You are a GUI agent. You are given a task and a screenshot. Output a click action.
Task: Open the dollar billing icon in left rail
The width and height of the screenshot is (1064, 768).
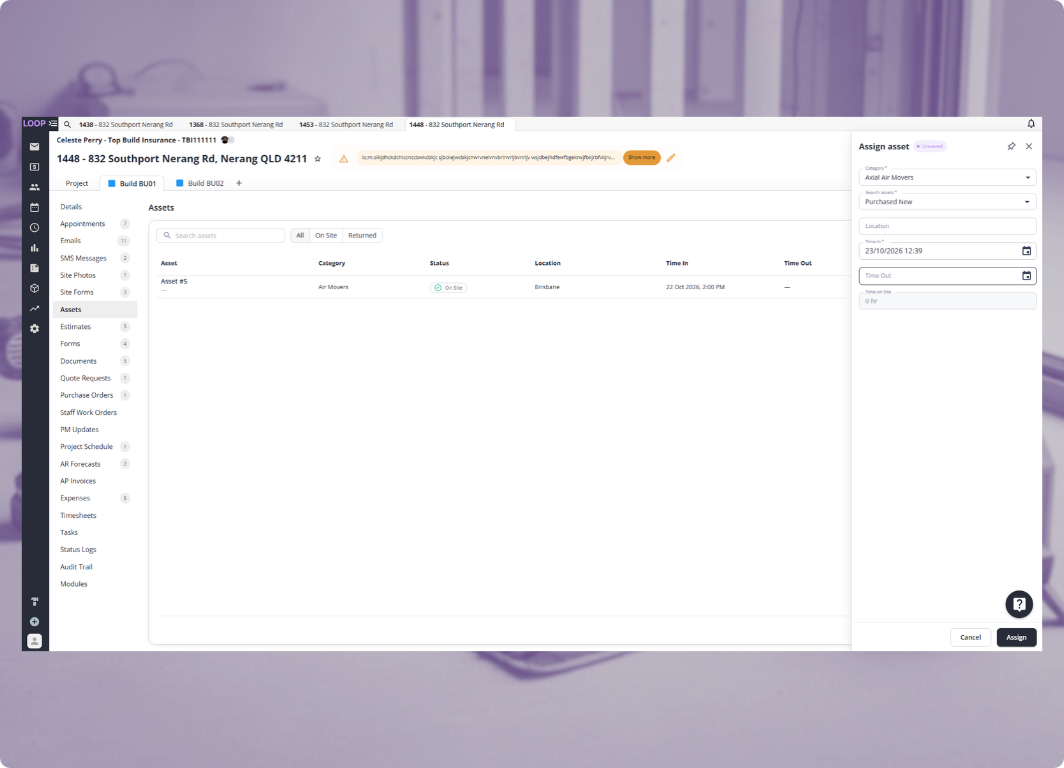click(x=35, y=167)
